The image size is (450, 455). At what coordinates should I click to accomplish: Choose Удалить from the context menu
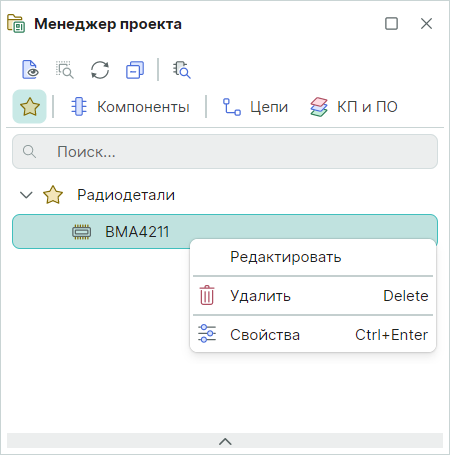[x=313, y=296]
